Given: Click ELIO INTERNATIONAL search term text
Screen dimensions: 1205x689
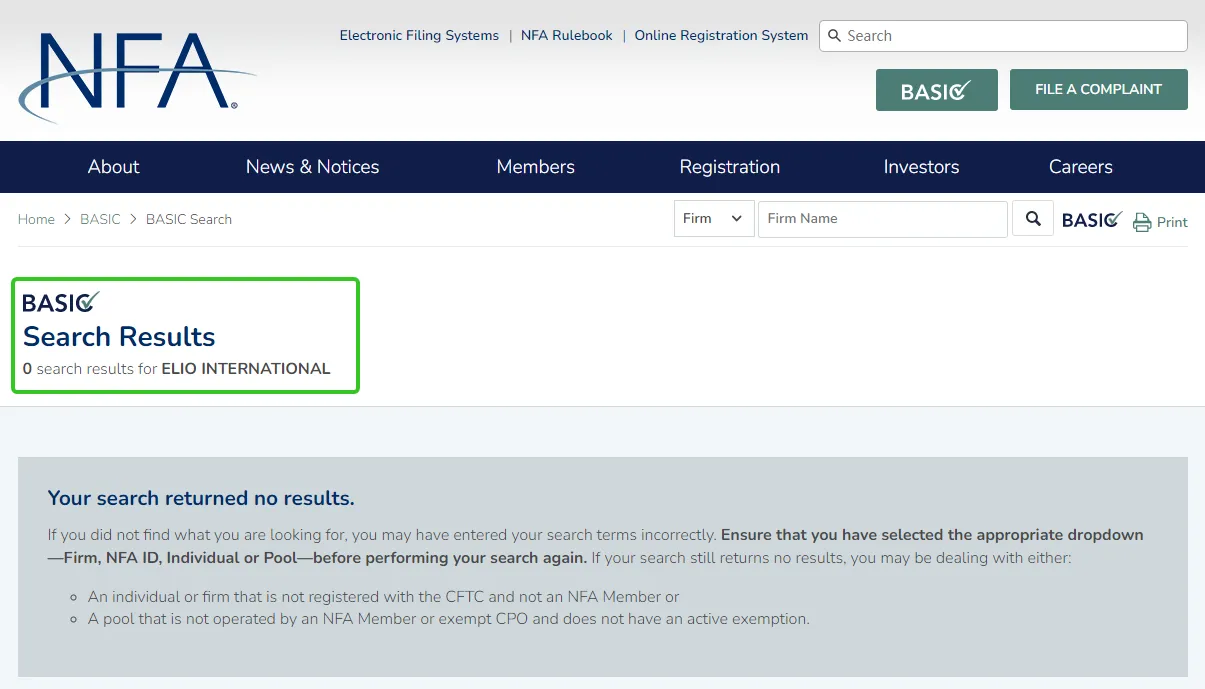Looking at the screenshot, I should point(246,369).
